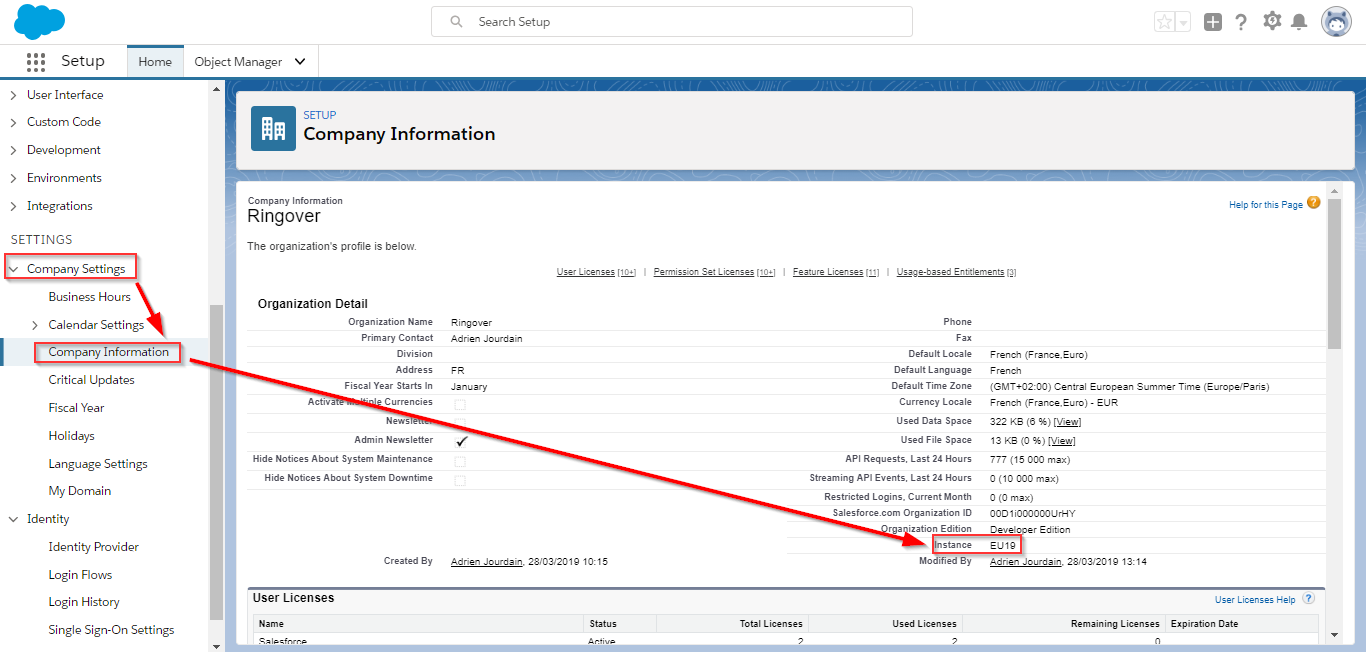This screenshot has width=1366, height=652.
Task: Toggle the Activate Multiple Currencies checkbox
Action: [x=460, y=404]
